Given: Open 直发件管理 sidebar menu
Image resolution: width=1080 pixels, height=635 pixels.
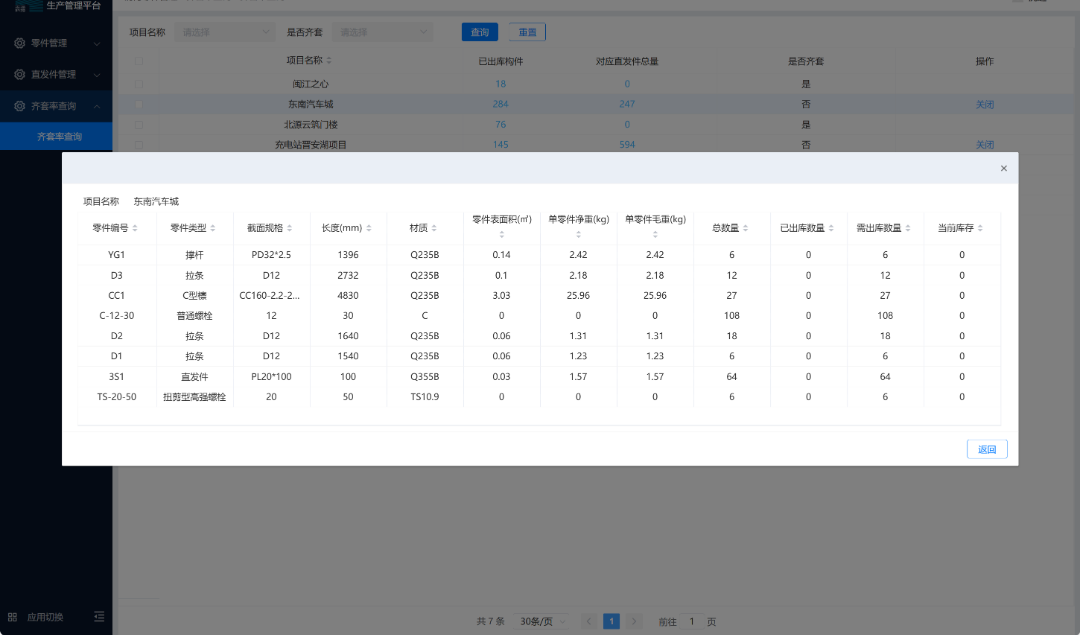Looking at the screenshot, I should click(56, 75).
